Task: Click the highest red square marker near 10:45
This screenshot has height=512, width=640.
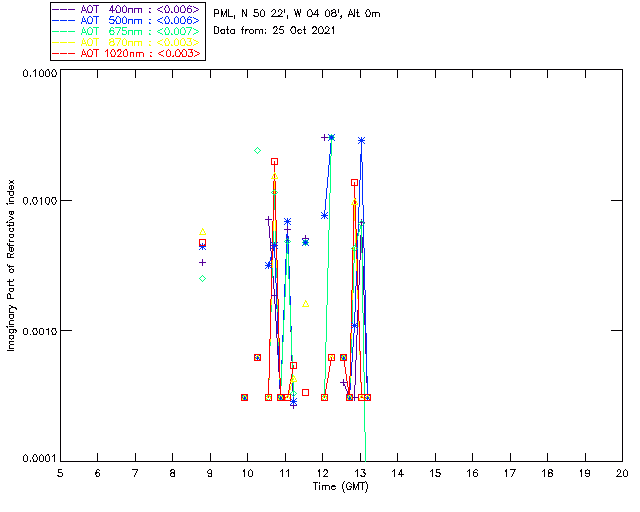Action: (275, 162)
